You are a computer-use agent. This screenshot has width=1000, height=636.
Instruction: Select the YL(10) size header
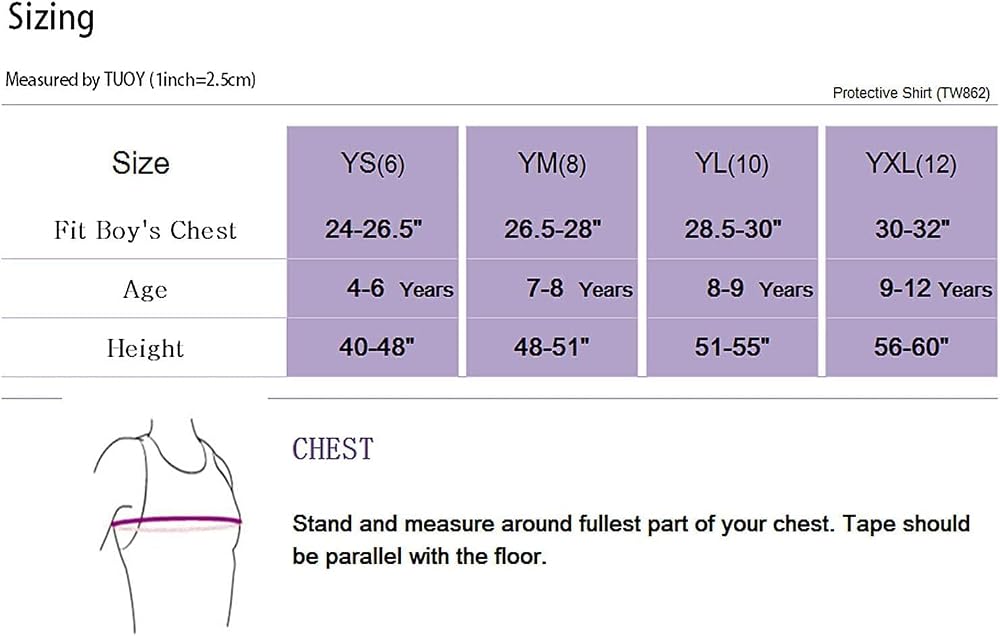pos(732,163)
